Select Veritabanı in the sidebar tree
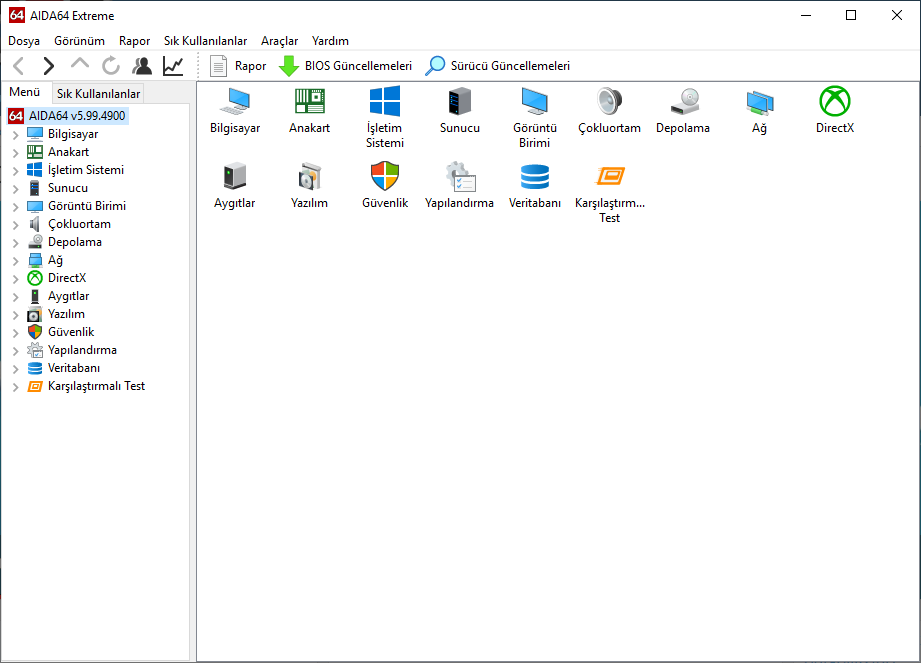Screen dimensions: 921x663 point(74,368)
